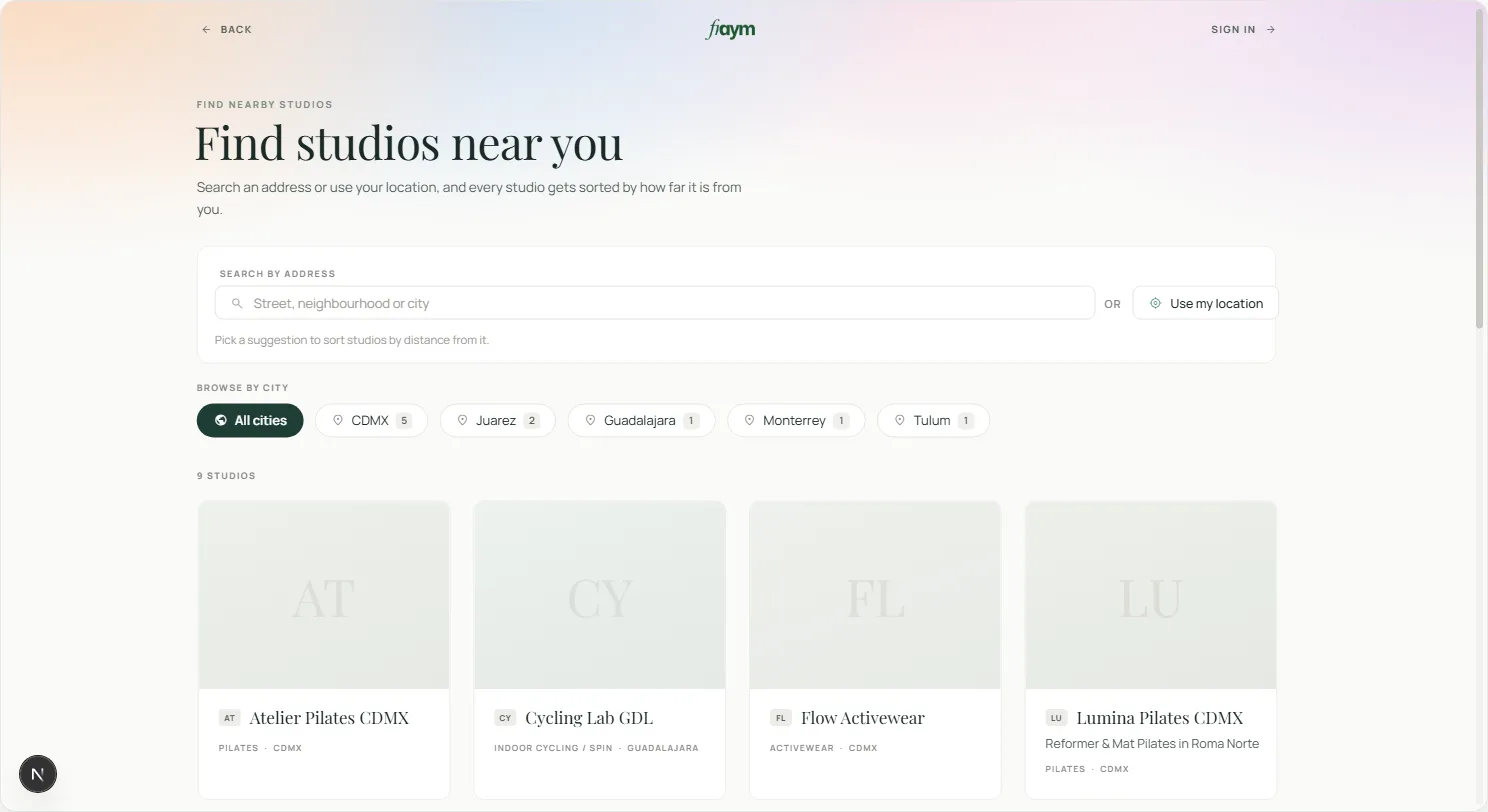Click the search magnifier icon
Image resolution: width=1488 pixels, height=812 pixels.
(x=237, y=303)
